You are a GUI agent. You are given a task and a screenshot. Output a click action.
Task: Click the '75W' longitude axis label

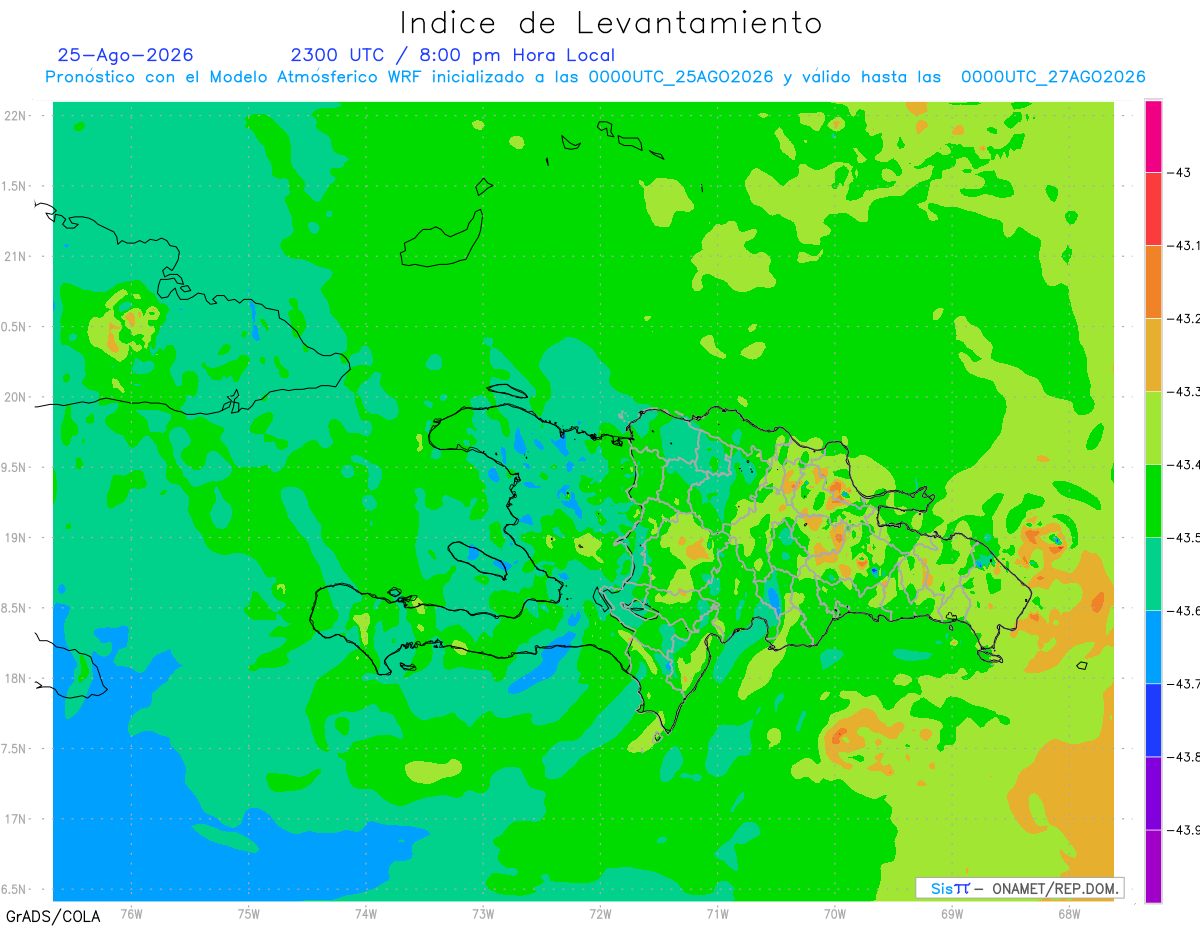click(249, 914)
